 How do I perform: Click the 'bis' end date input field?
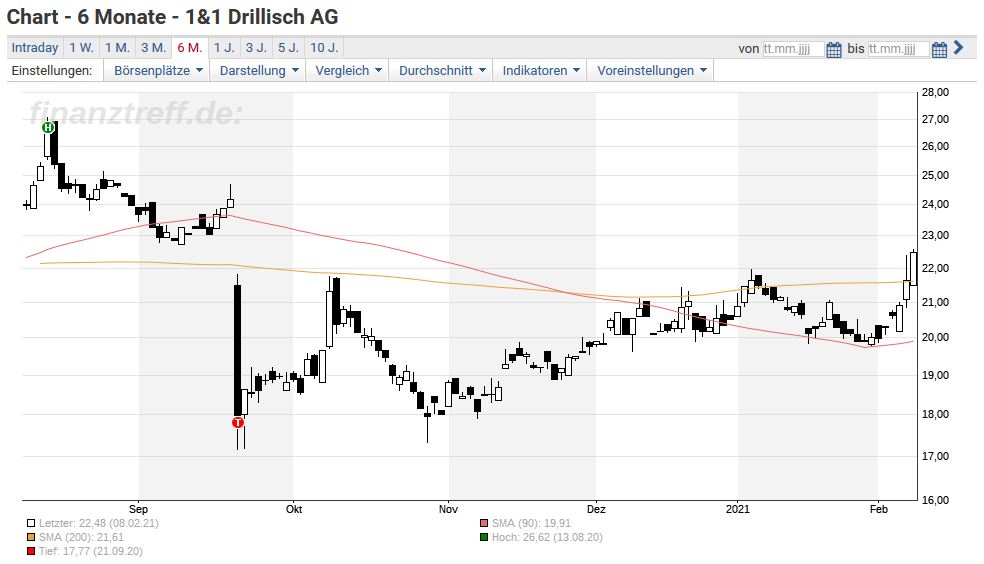899,49
